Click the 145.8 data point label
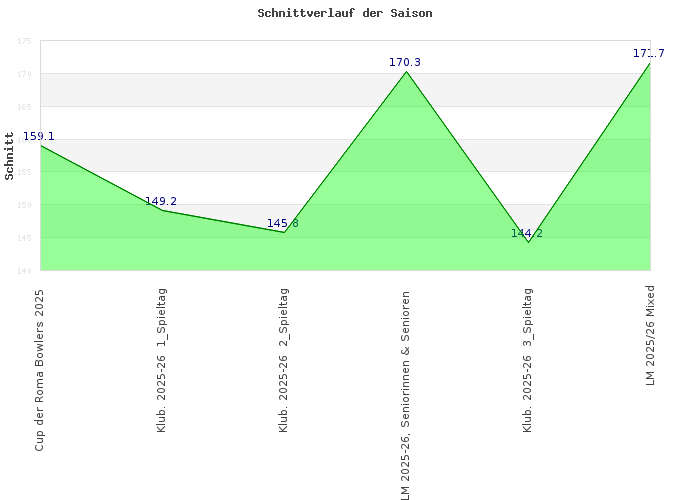The width and height of the screenshot is (690, 500). [x=282, y=223]
